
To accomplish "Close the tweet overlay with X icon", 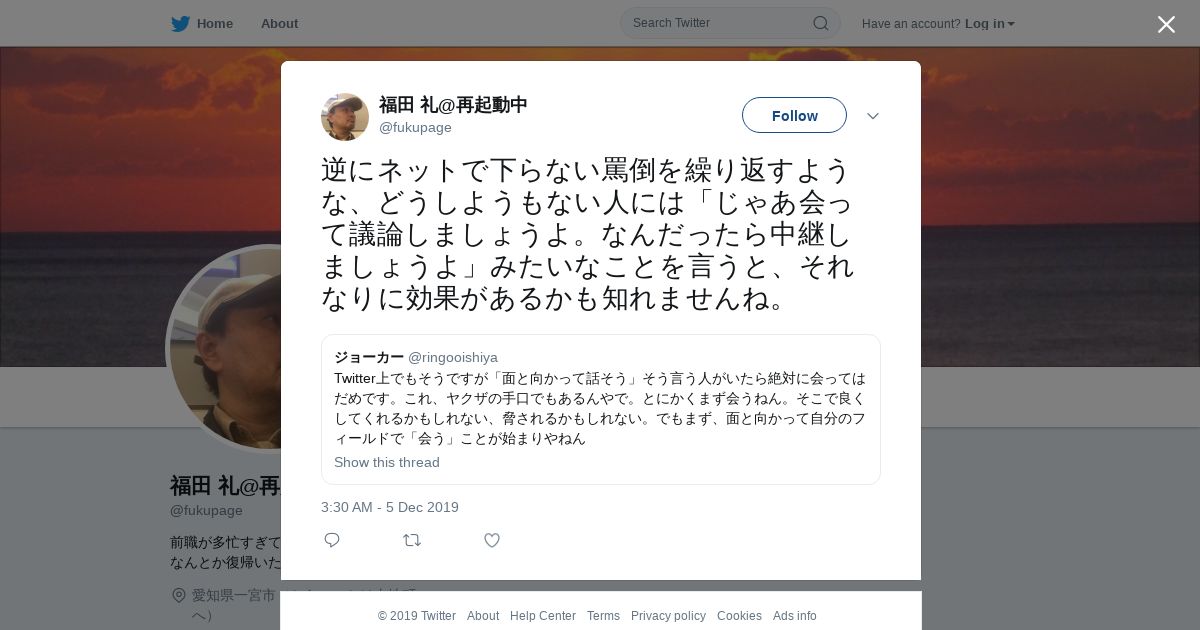I will point(1166,24).
